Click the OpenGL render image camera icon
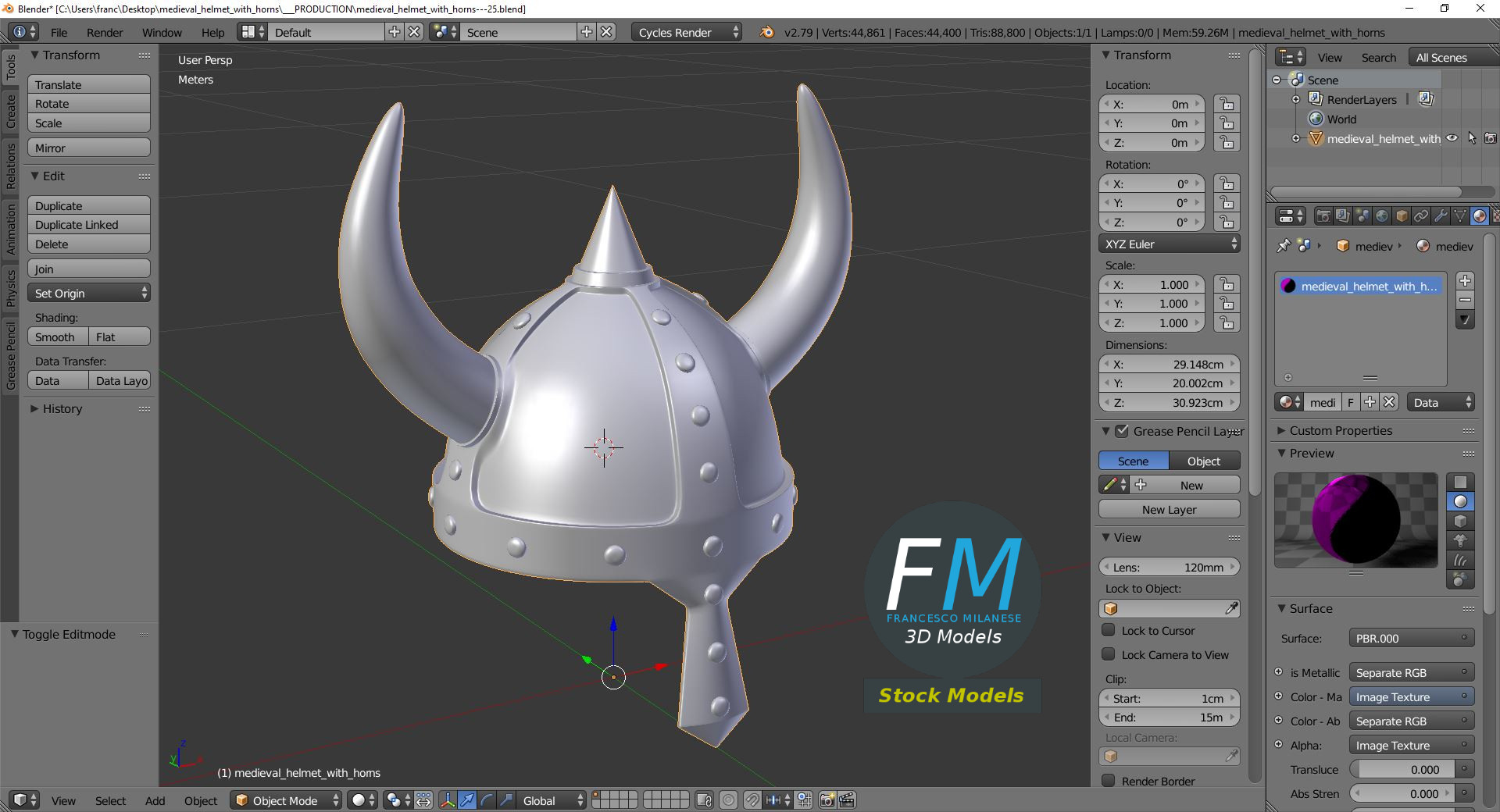 point(827,800)
